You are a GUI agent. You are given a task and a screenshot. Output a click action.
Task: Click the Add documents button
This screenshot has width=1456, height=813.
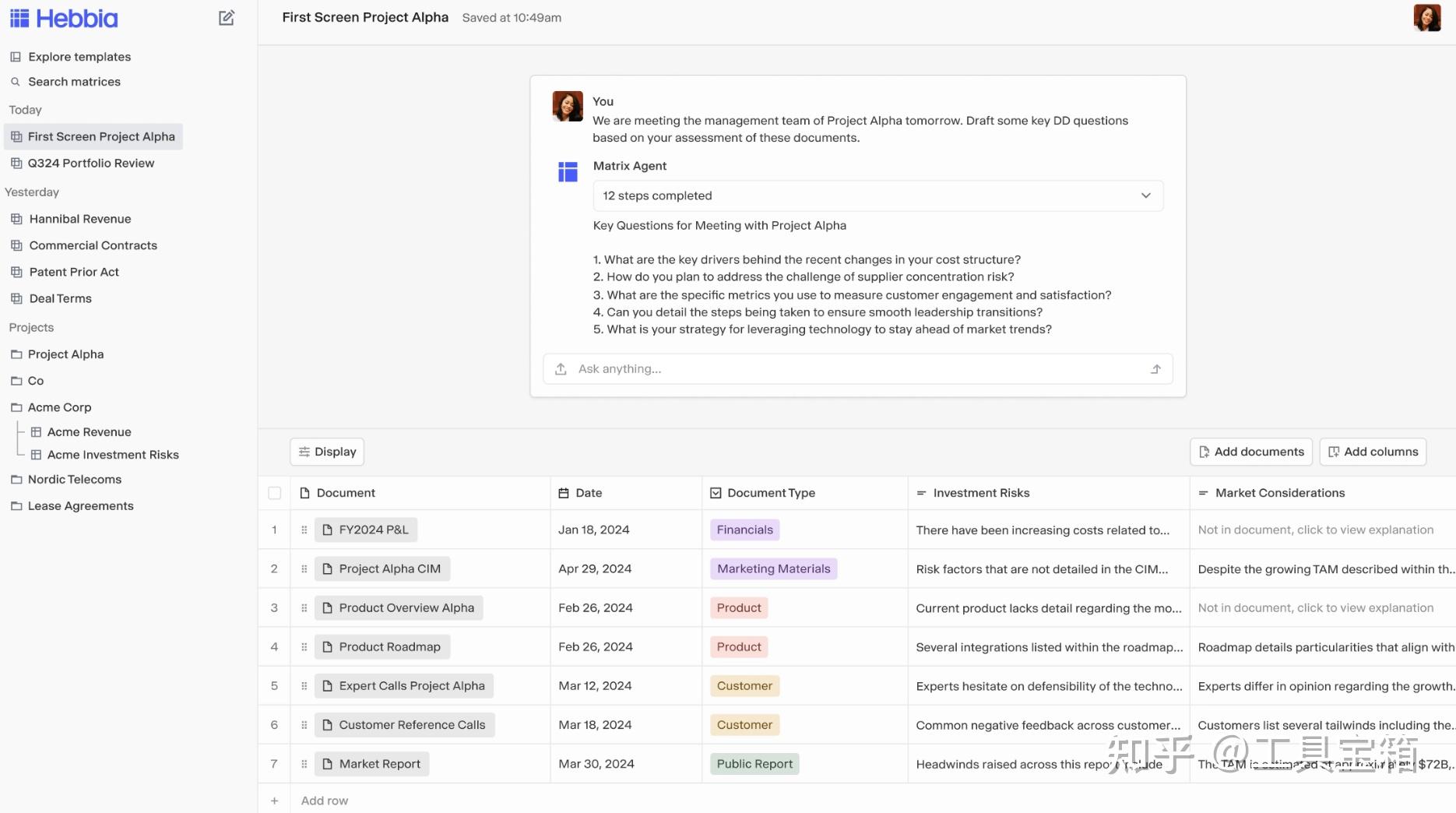pyautogui.click(x=1250, y=452)
